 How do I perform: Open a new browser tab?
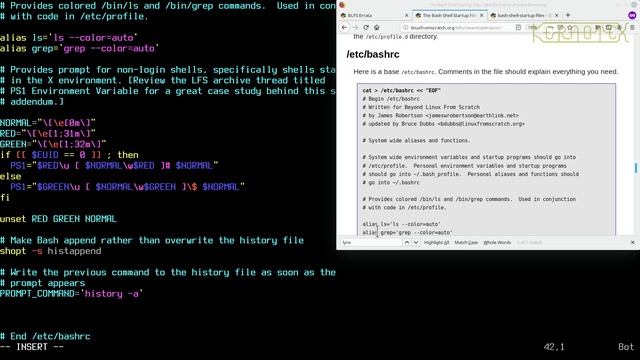[x=567, y=15]
